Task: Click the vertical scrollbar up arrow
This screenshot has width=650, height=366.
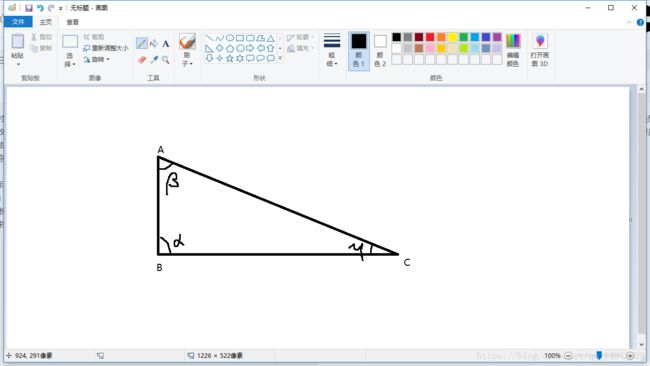Action: (x=641, y=89)
